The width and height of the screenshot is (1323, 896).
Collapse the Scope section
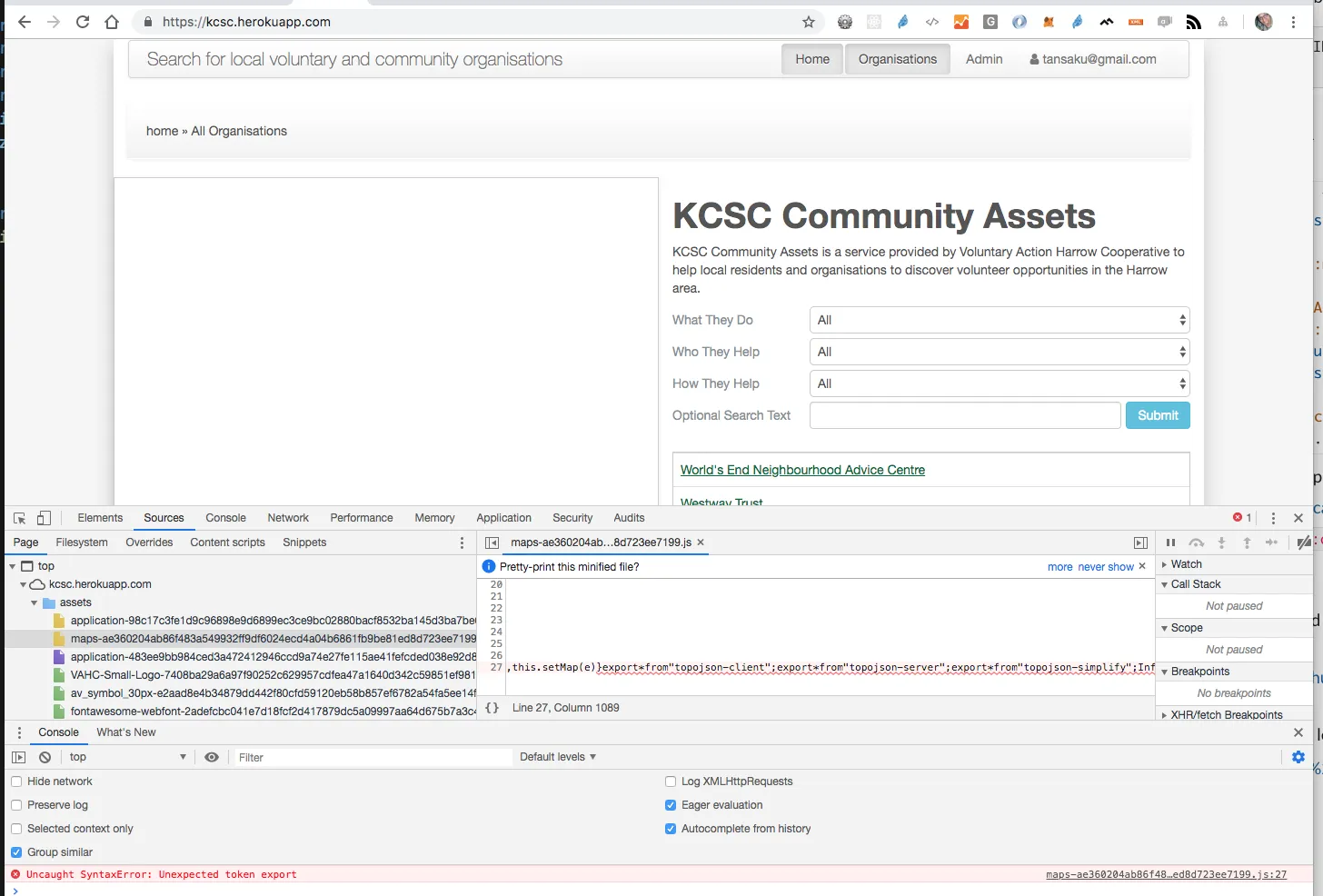tap(1165, 628)
